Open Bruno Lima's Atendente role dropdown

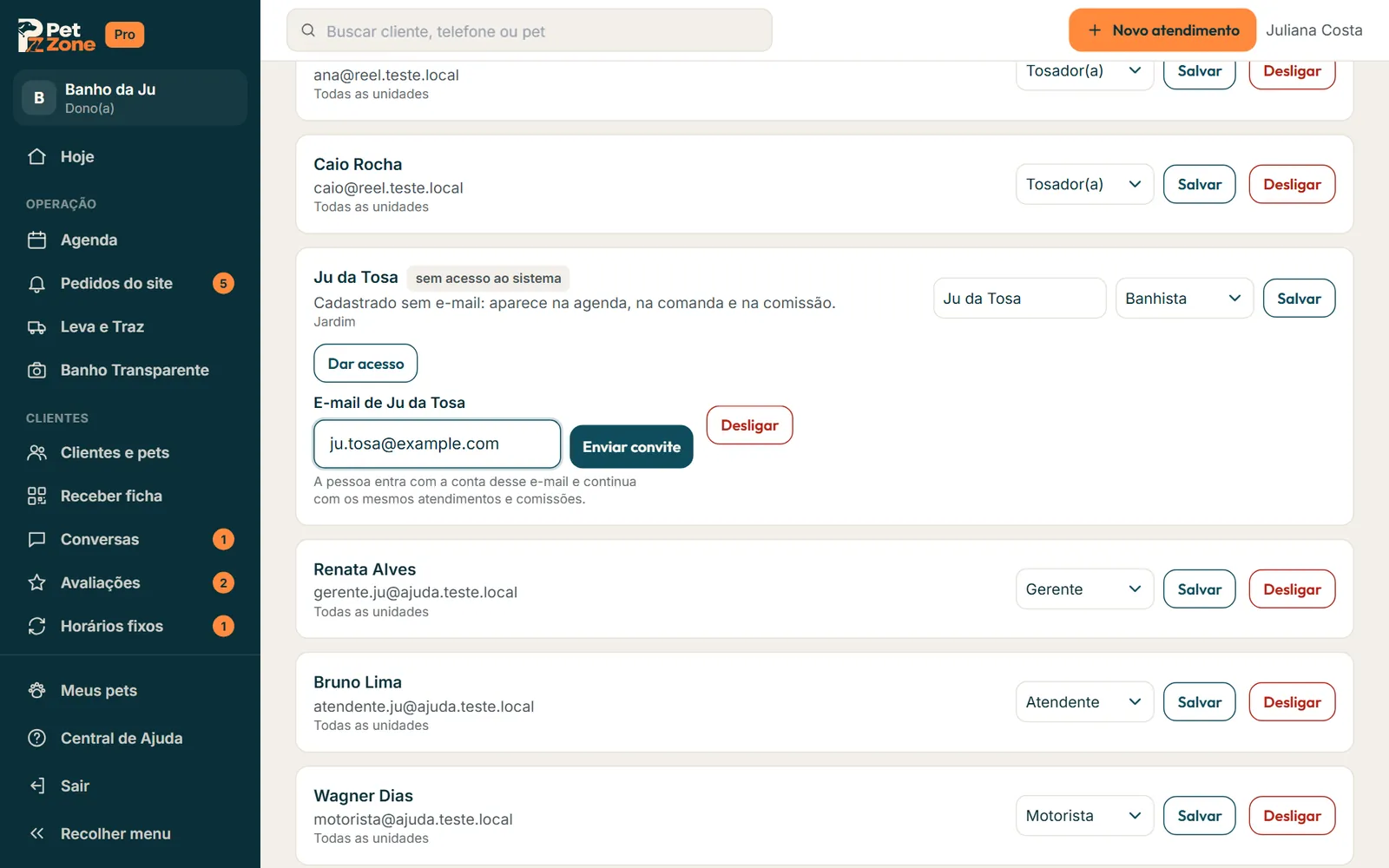click(1084, 702)
